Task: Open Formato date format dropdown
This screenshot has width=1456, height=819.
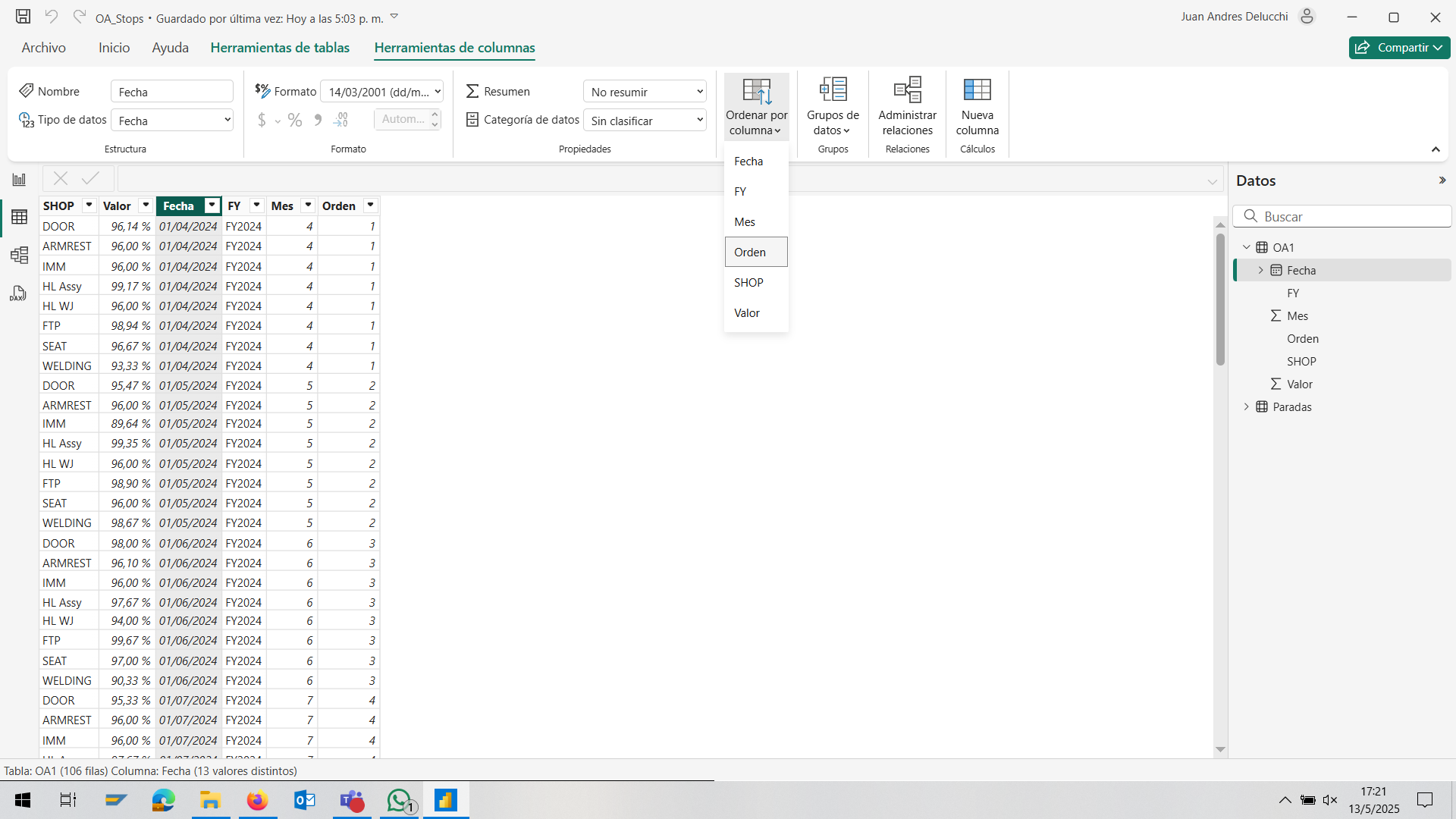Action: click(382, 92)
